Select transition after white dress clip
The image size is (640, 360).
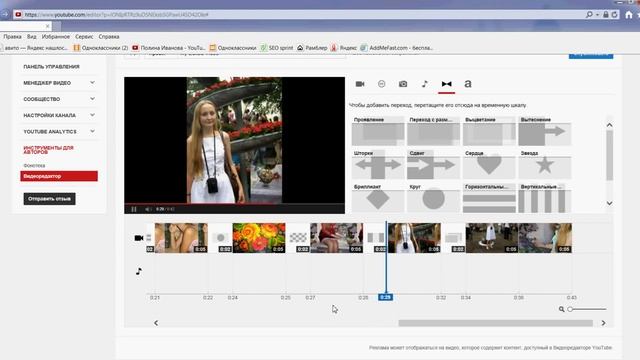[x=453, y=238]
